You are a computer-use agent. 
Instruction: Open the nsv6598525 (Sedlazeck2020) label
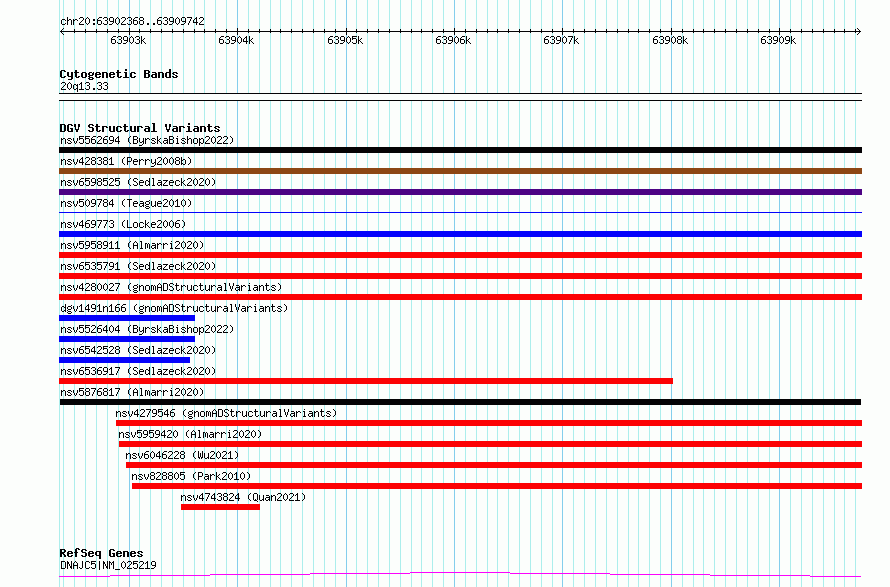coord(138,182)
